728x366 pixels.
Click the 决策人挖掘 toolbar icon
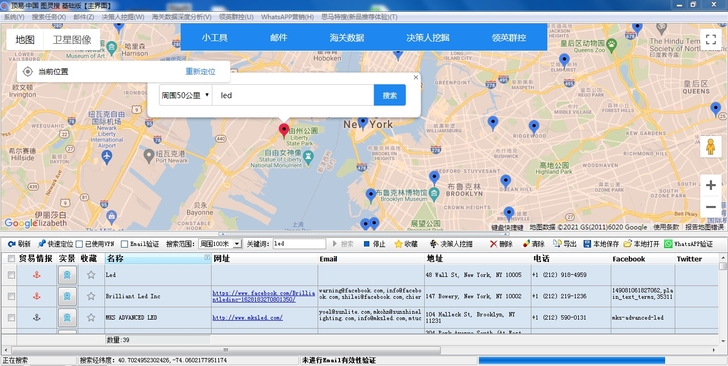(x=434, y=244)
